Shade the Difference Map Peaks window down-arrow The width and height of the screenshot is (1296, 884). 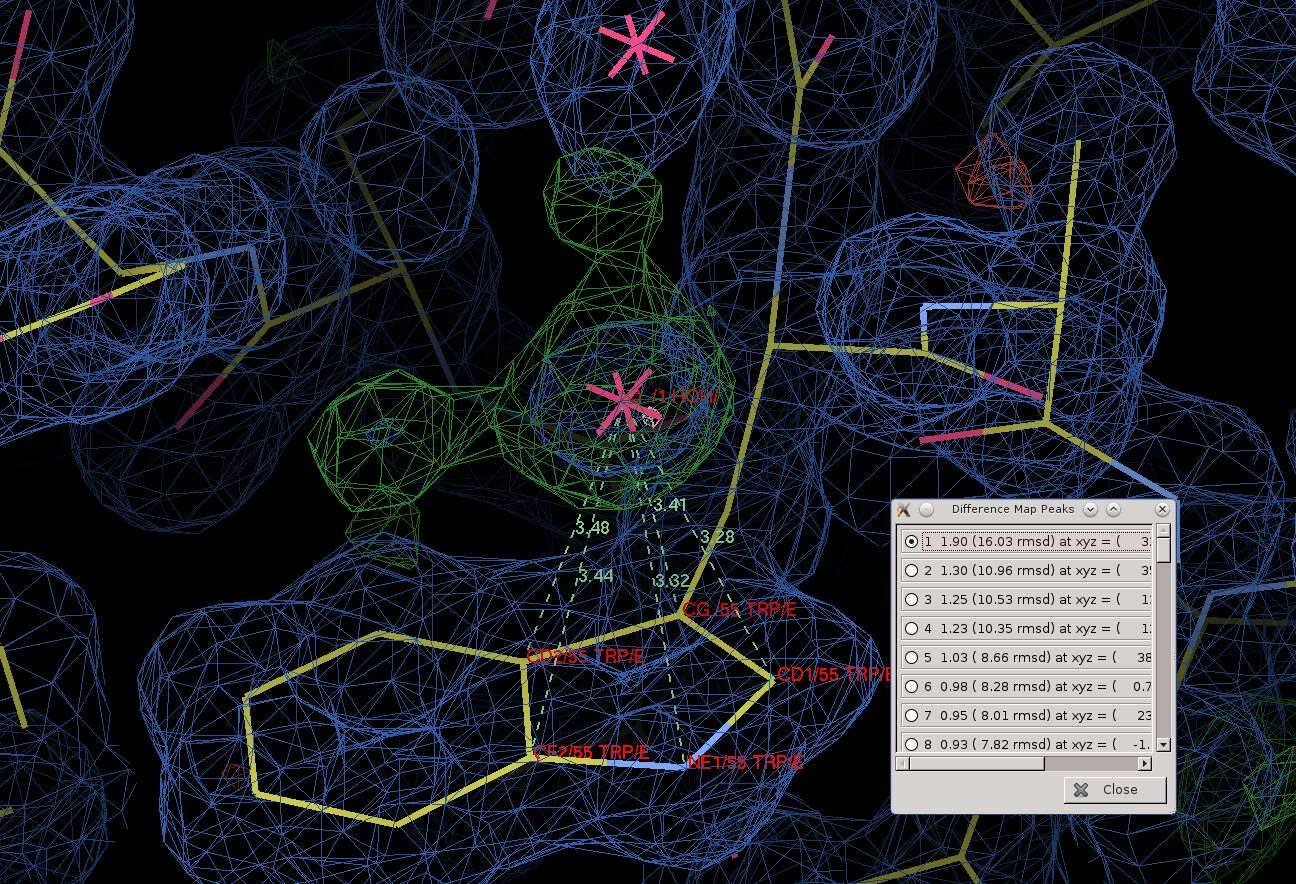pos(1091,509)
